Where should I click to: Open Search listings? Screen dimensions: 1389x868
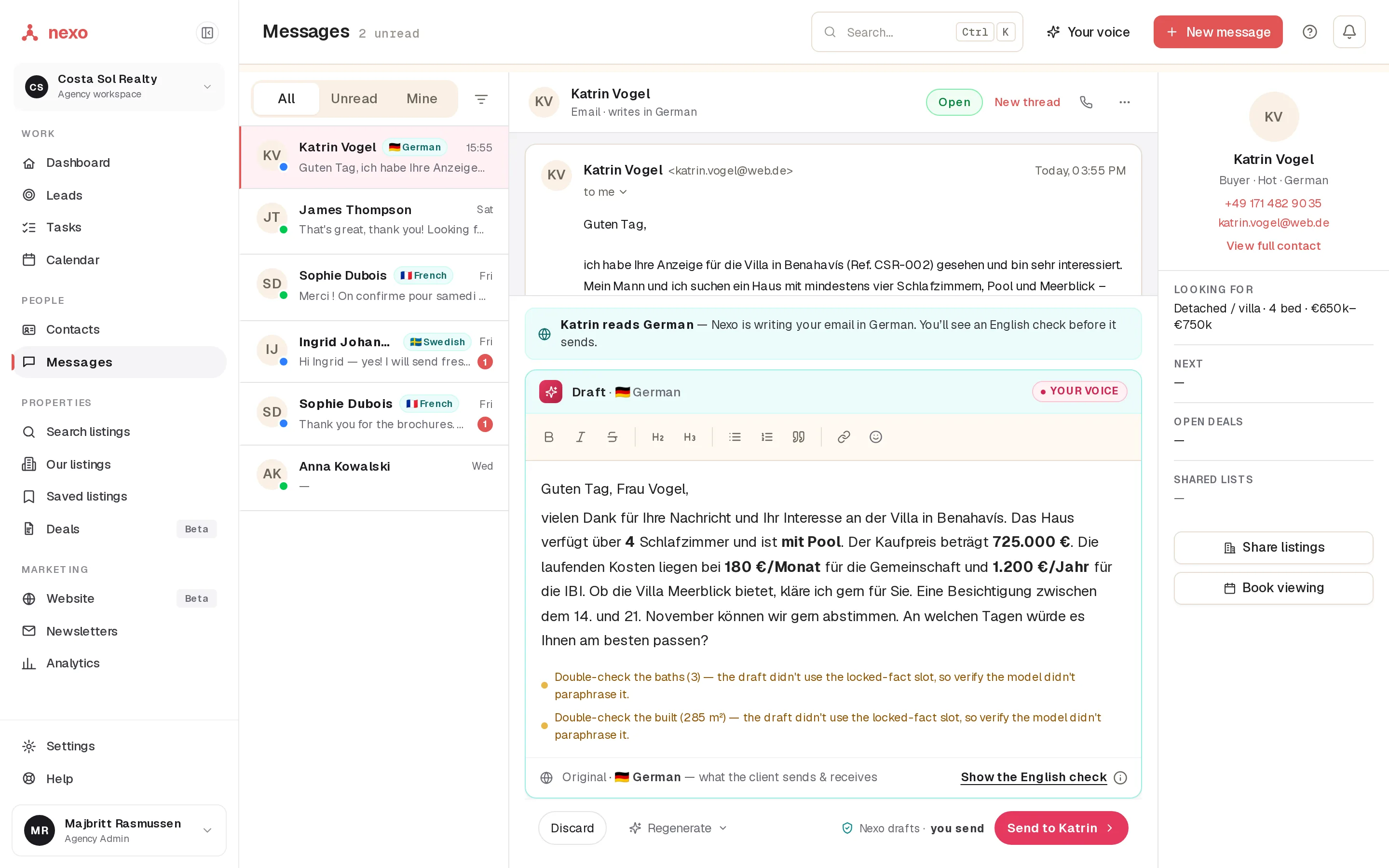point(119,432)
